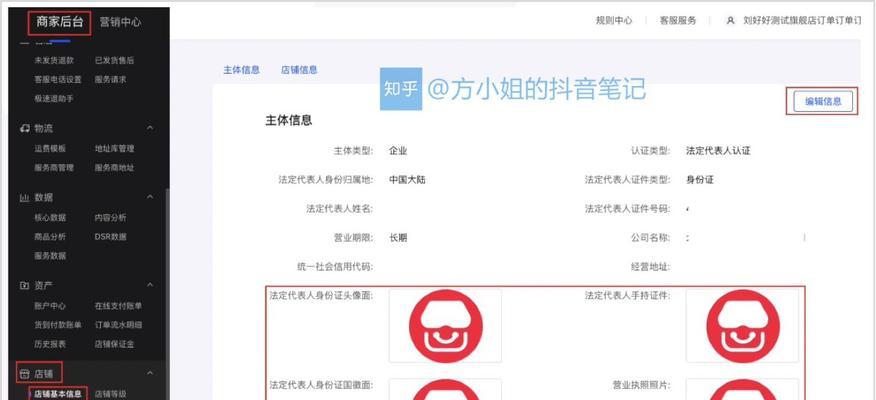Viewport: 876px width, 400px height.
Task: Click the 公司名称 label
Action: coord(650,237)
